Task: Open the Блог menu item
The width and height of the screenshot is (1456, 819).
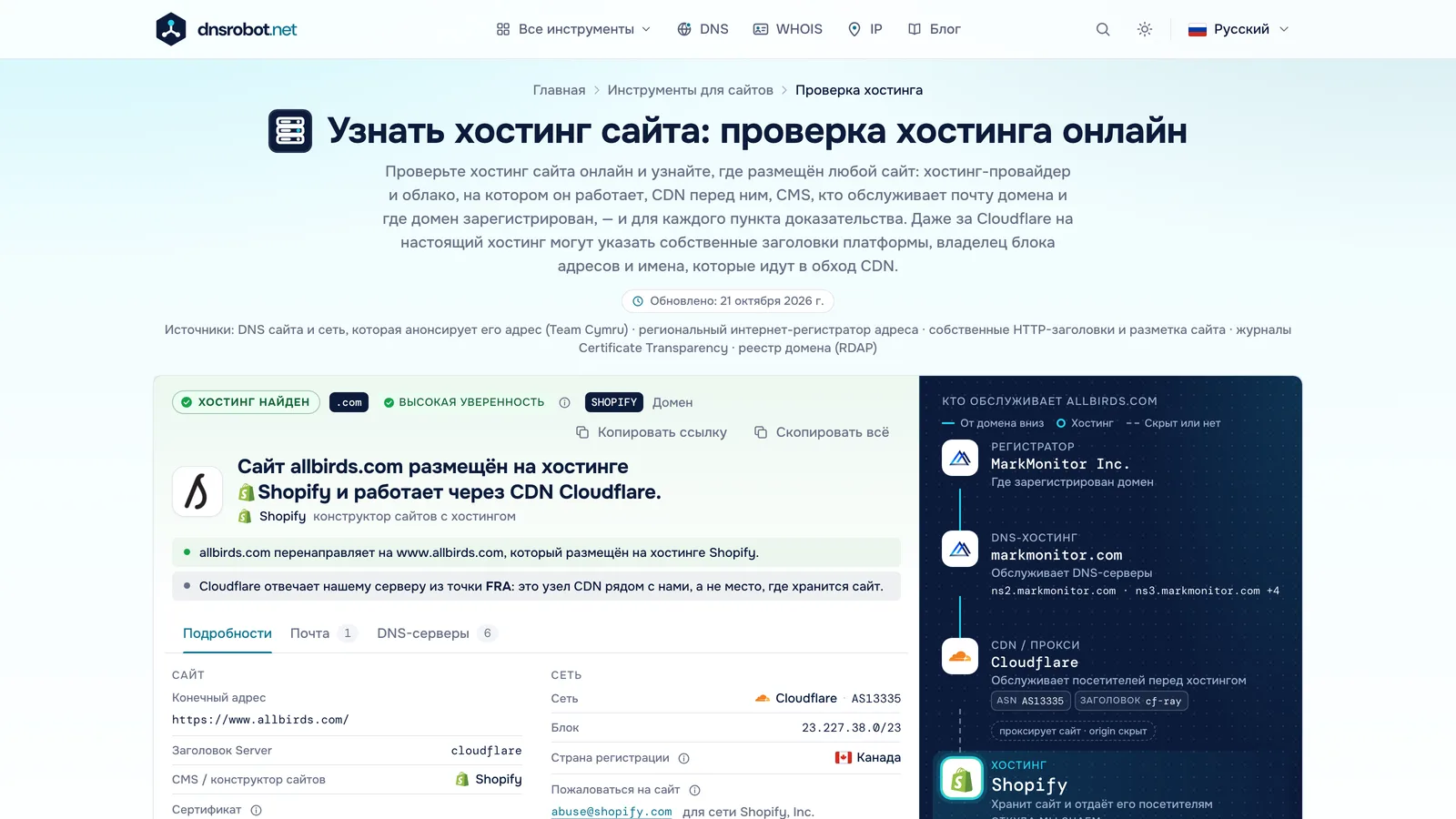Action: tap(935, 29)
